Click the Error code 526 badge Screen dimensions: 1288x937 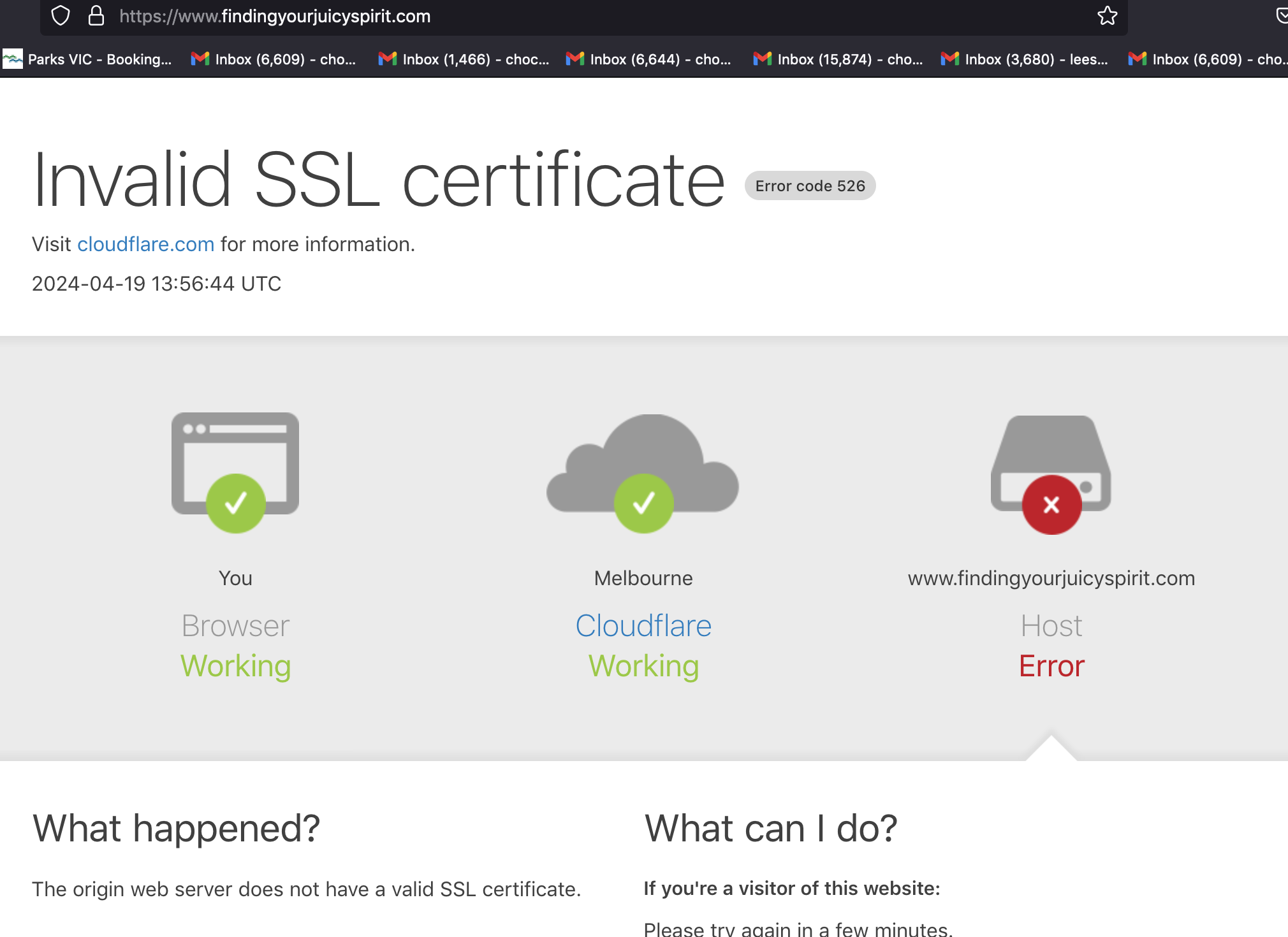tap(810, 185)
